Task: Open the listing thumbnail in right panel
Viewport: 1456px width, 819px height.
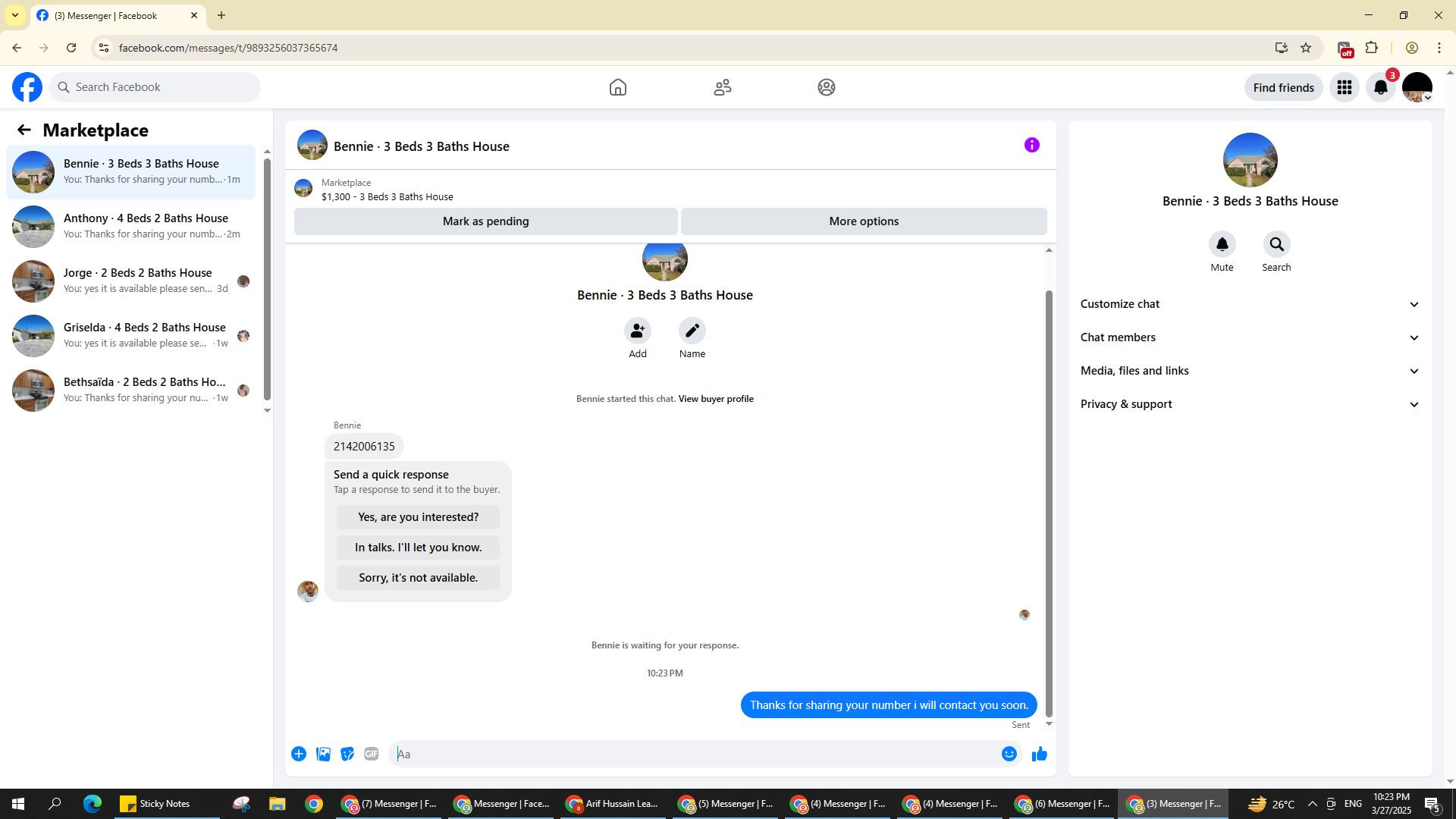Action: click(1250, 160)
